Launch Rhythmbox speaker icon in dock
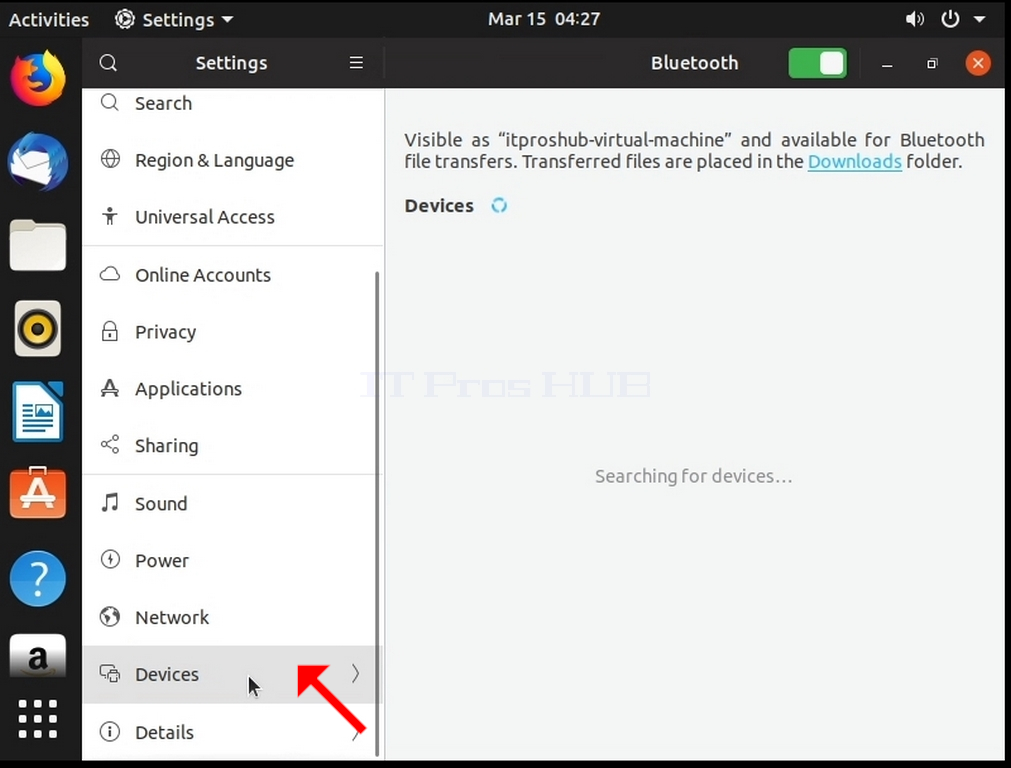1011x768 pixels. click(x=37, y=328)
